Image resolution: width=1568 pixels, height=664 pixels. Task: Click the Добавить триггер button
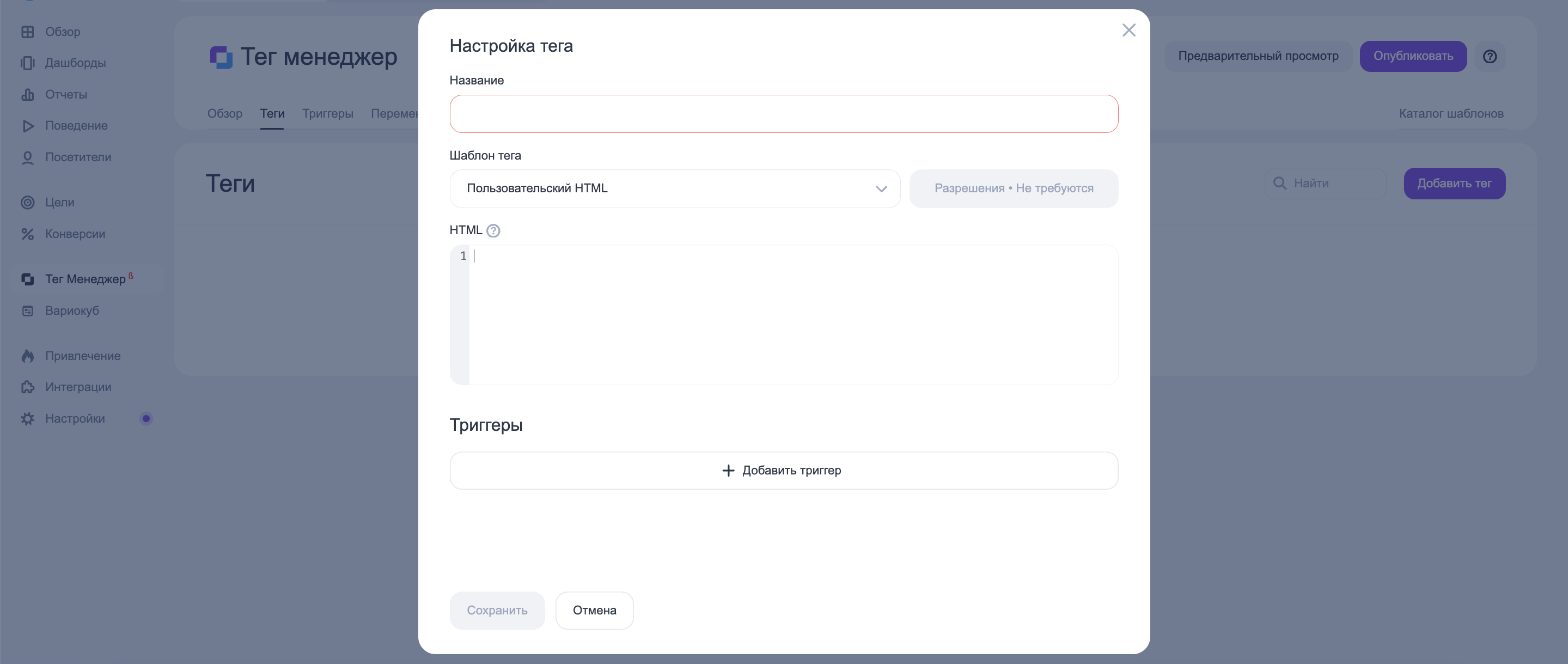783,471
